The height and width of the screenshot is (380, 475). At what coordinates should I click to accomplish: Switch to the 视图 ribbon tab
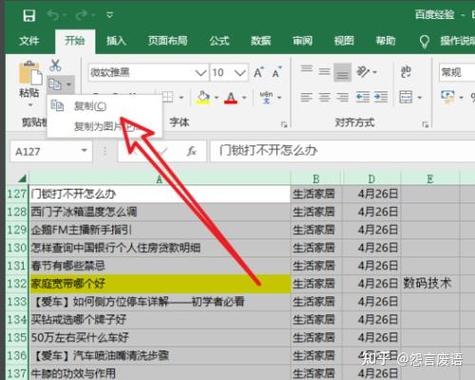coord(344,41)
